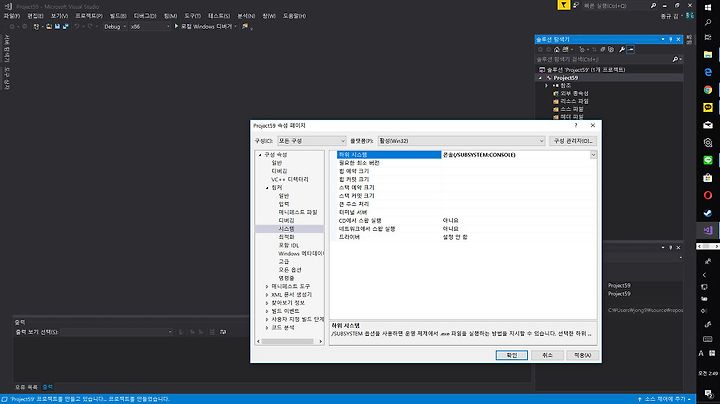This screenshot has width=720, height=404.
Task: Open the 도움말(H) menu
Action: click(294, 16)
